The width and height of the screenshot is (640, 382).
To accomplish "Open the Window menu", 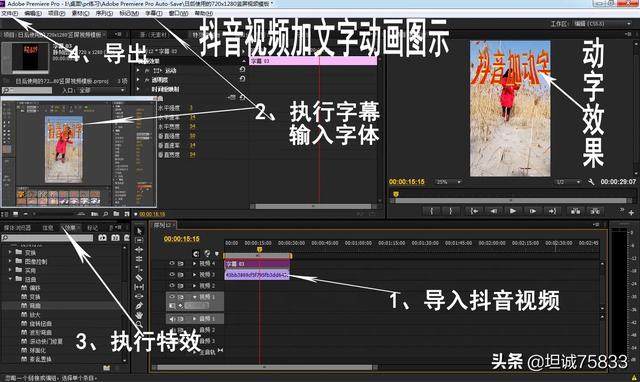I will pos(178,13).
